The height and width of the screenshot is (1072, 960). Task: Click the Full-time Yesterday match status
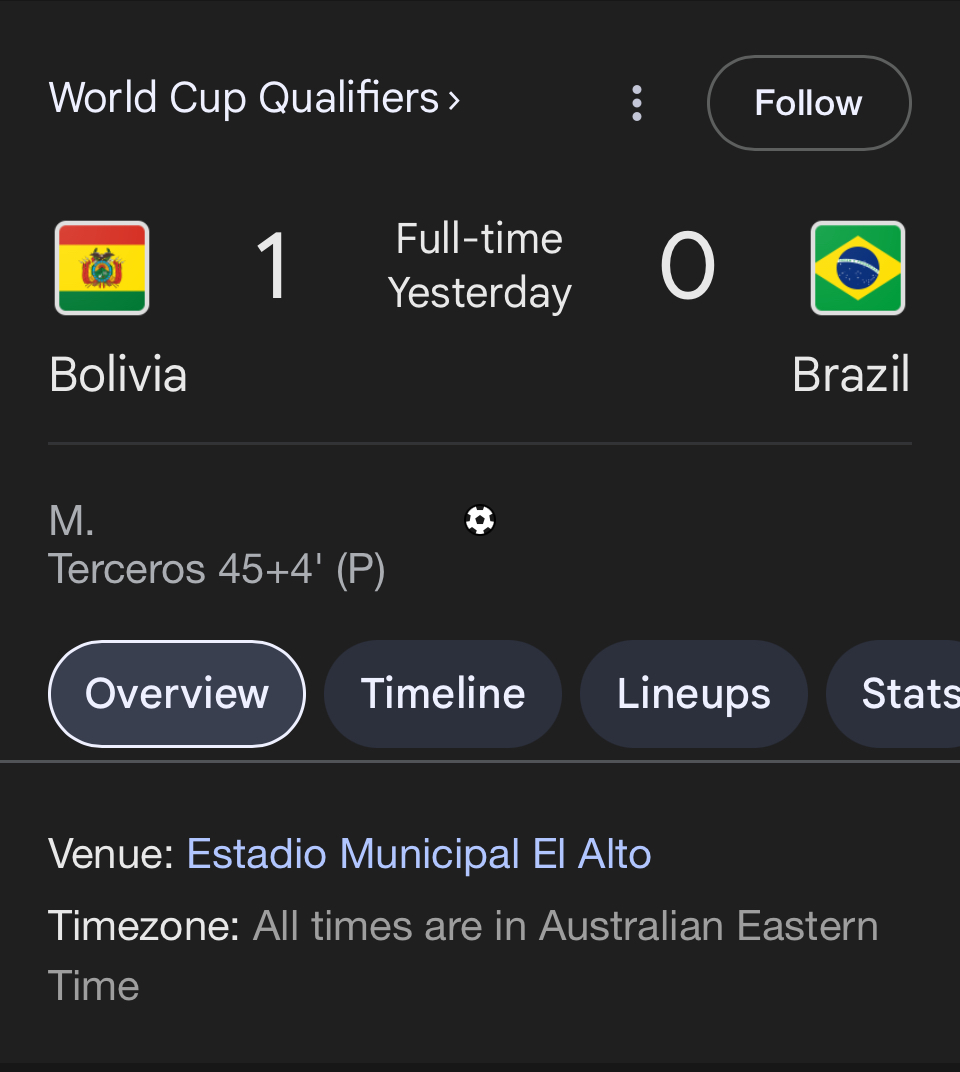[x=479, y=266]
